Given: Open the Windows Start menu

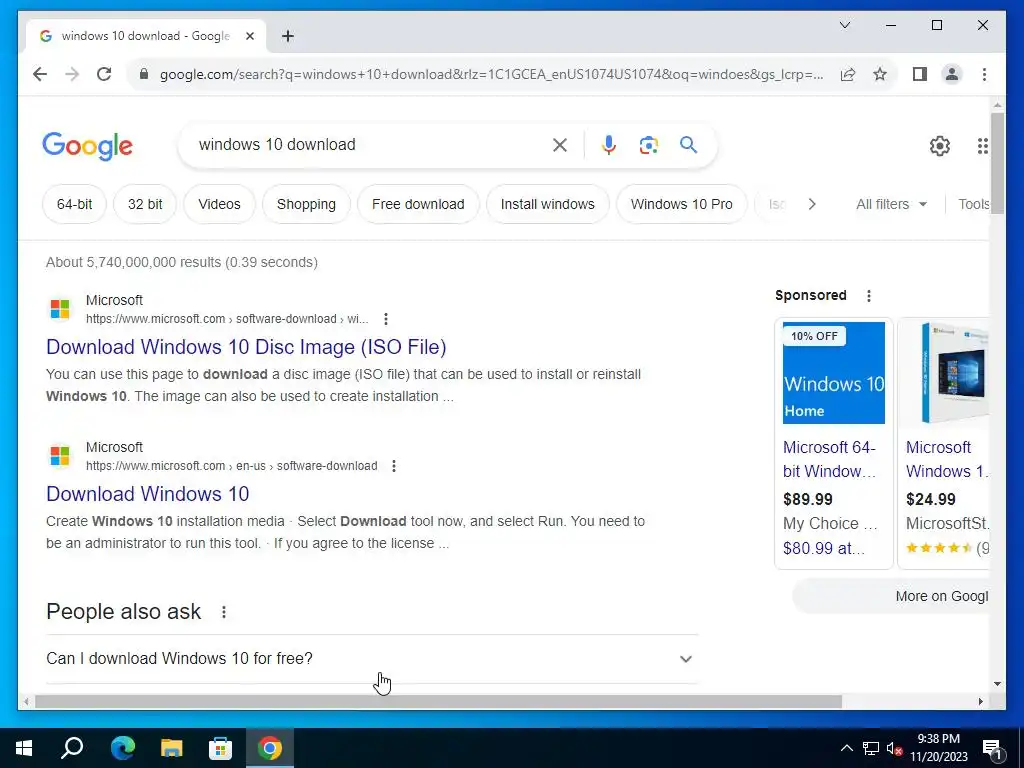Looking at the screenshot, I should pyautogui.click(x=24, y=748).
